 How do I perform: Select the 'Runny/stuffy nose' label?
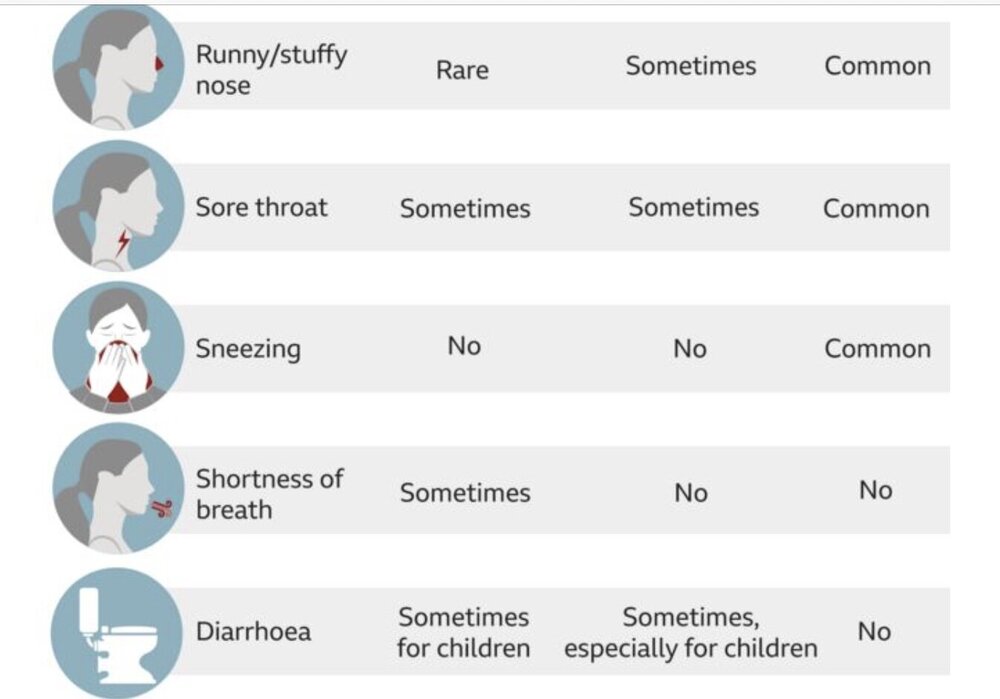pyautogui.click(x=271, y=70)
